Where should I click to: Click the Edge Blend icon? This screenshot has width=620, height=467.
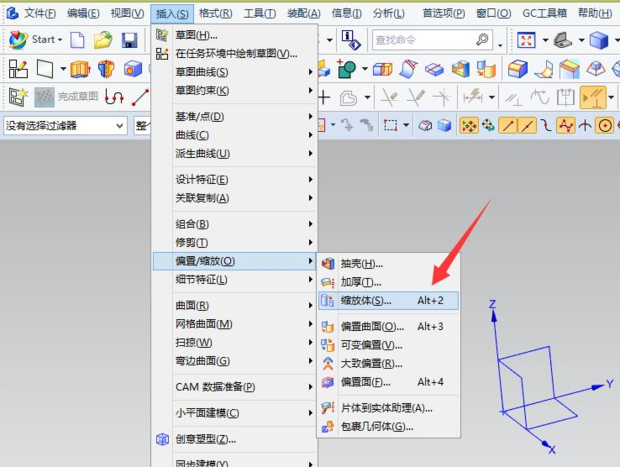click(x=517, y=69)
